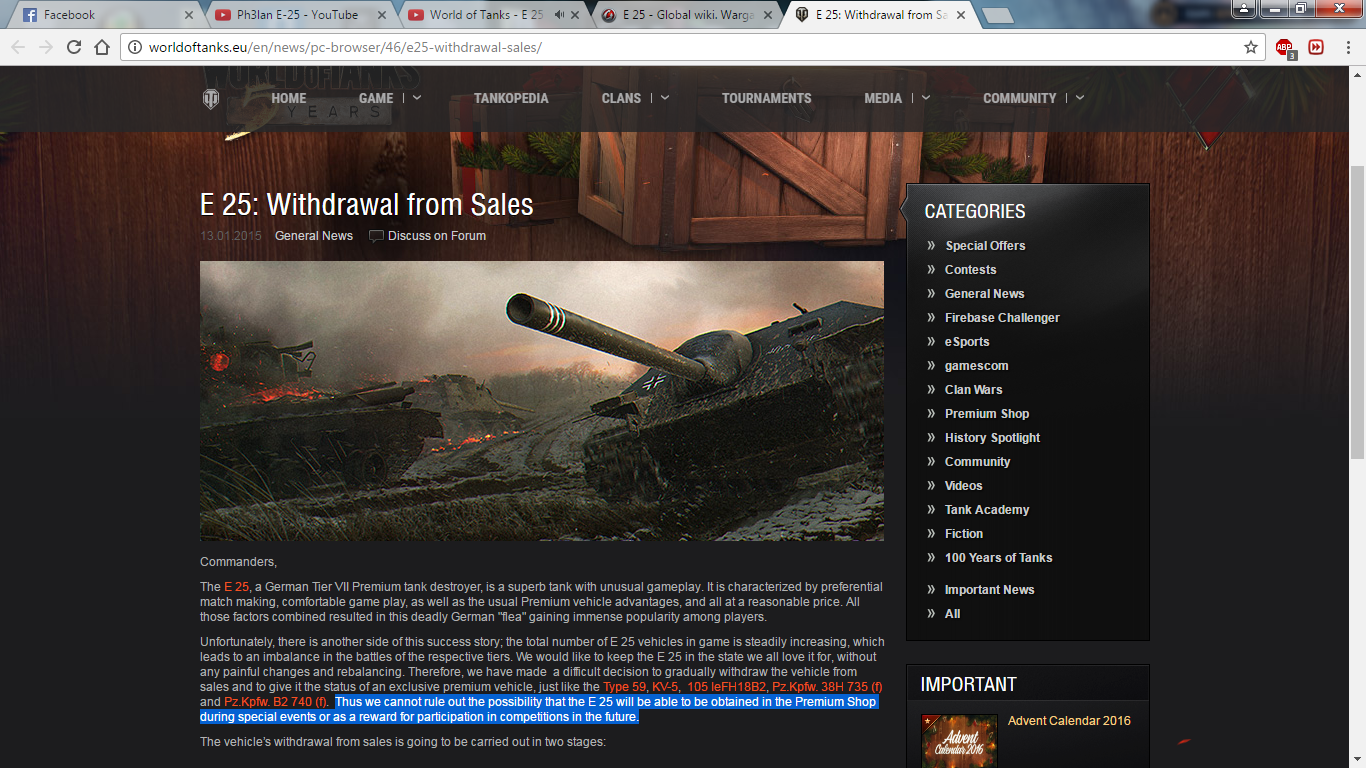Select Videos category
Screen dimensions: 1366x768
[963, 486]
